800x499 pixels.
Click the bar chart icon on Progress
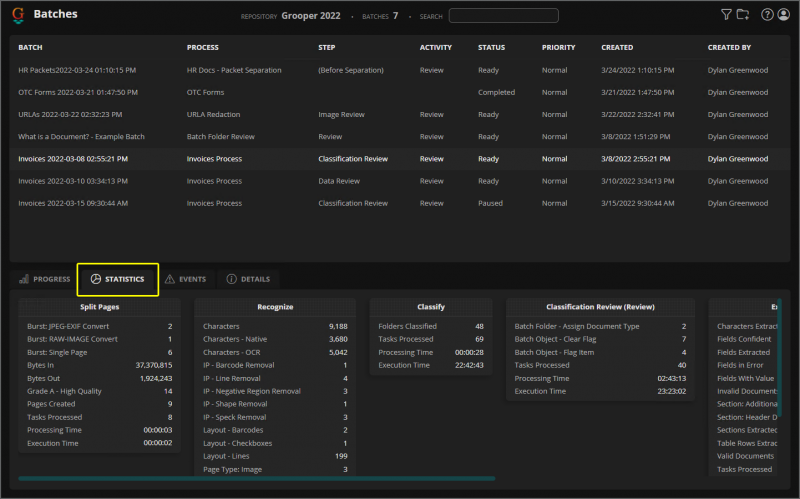coord(23,280)
